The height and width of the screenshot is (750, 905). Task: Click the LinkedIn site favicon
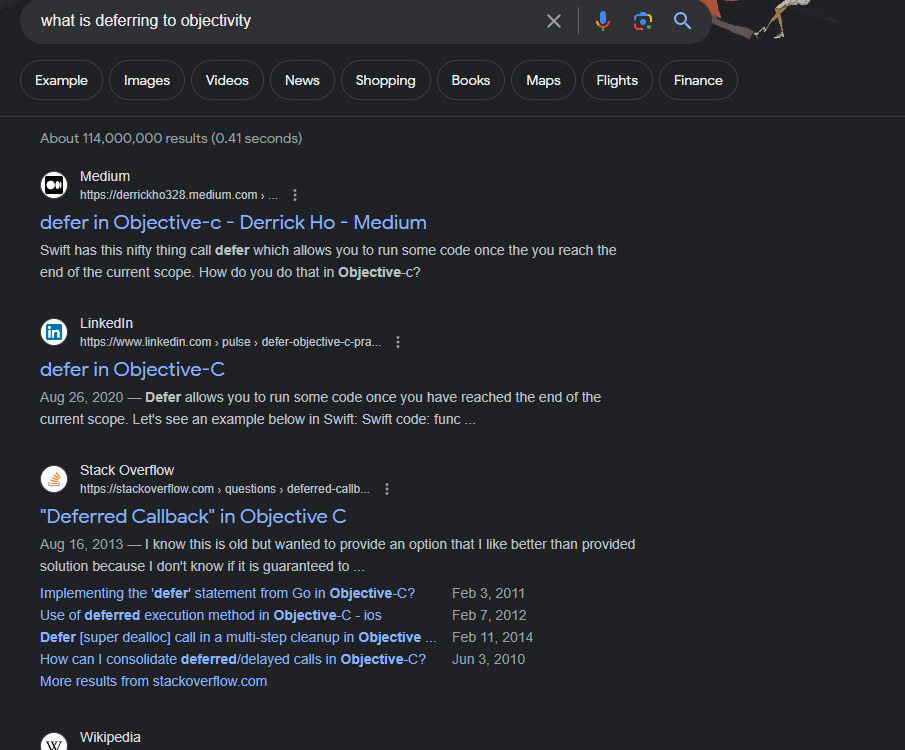pyautogui.click(x=54, y=332)
